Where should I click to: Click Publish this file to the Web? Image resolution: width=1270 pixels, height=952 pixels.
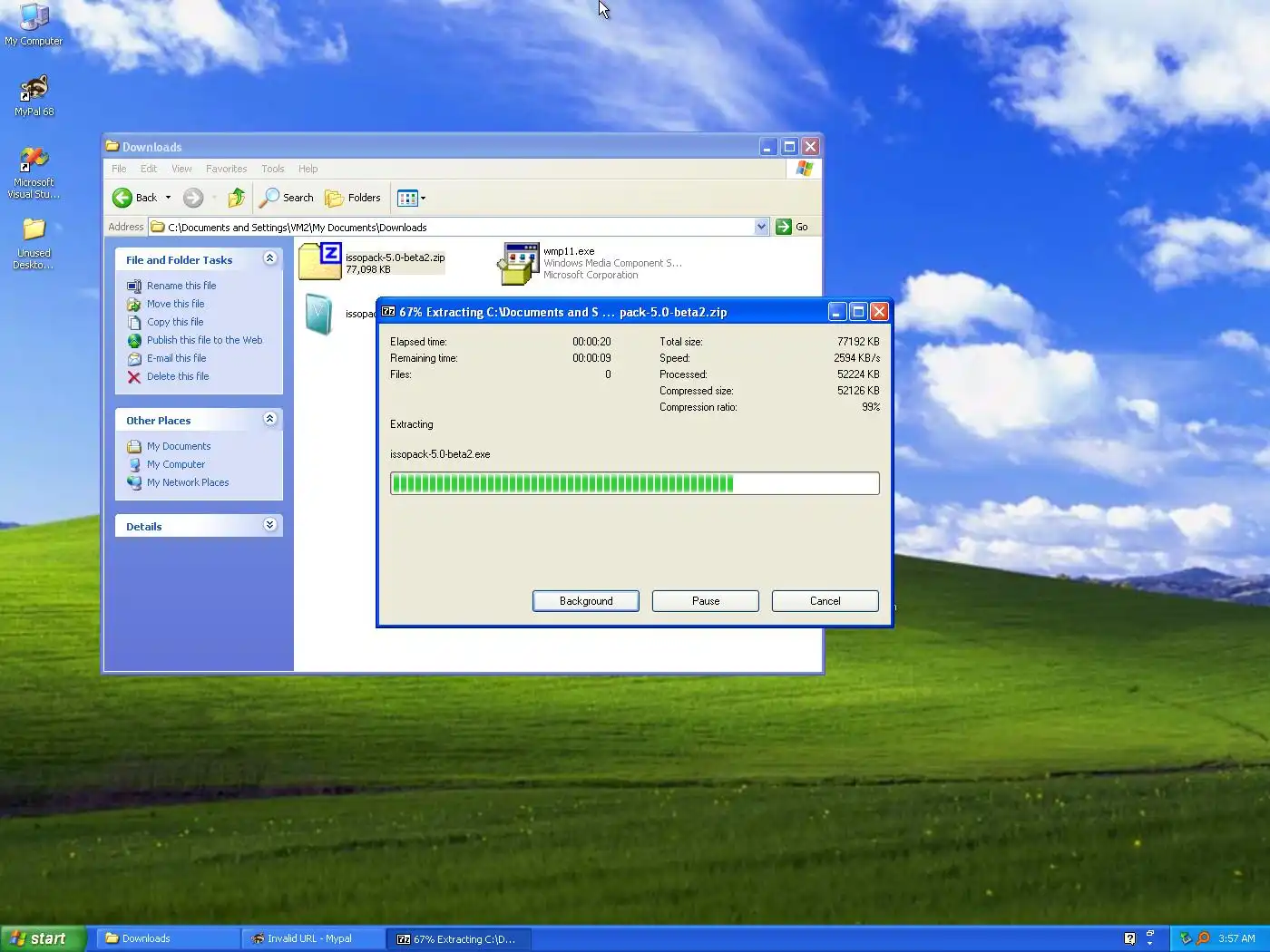(x=205, y=340)
